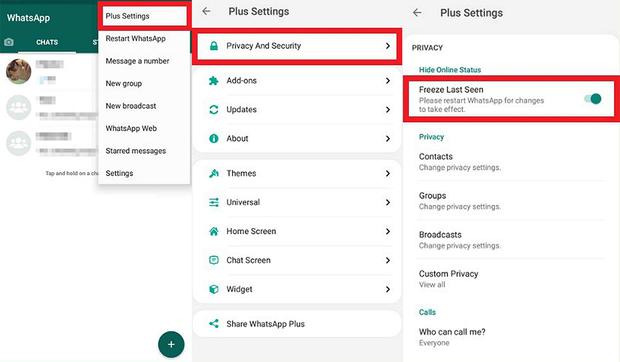Screen dimensions: 620x362
Task: Tap the WhatsApp title in header
Action: [28, 18]
